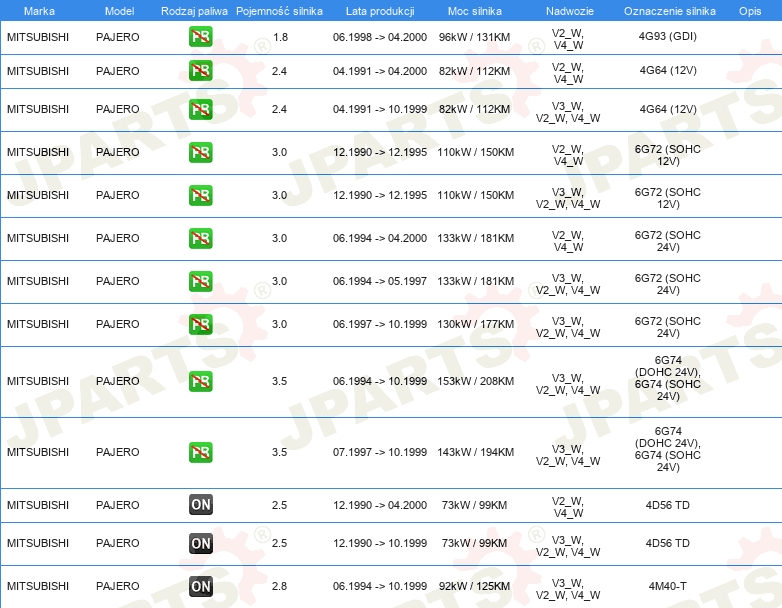Select PB icon for 133kW row ending 04.2000

coord(200,238)
